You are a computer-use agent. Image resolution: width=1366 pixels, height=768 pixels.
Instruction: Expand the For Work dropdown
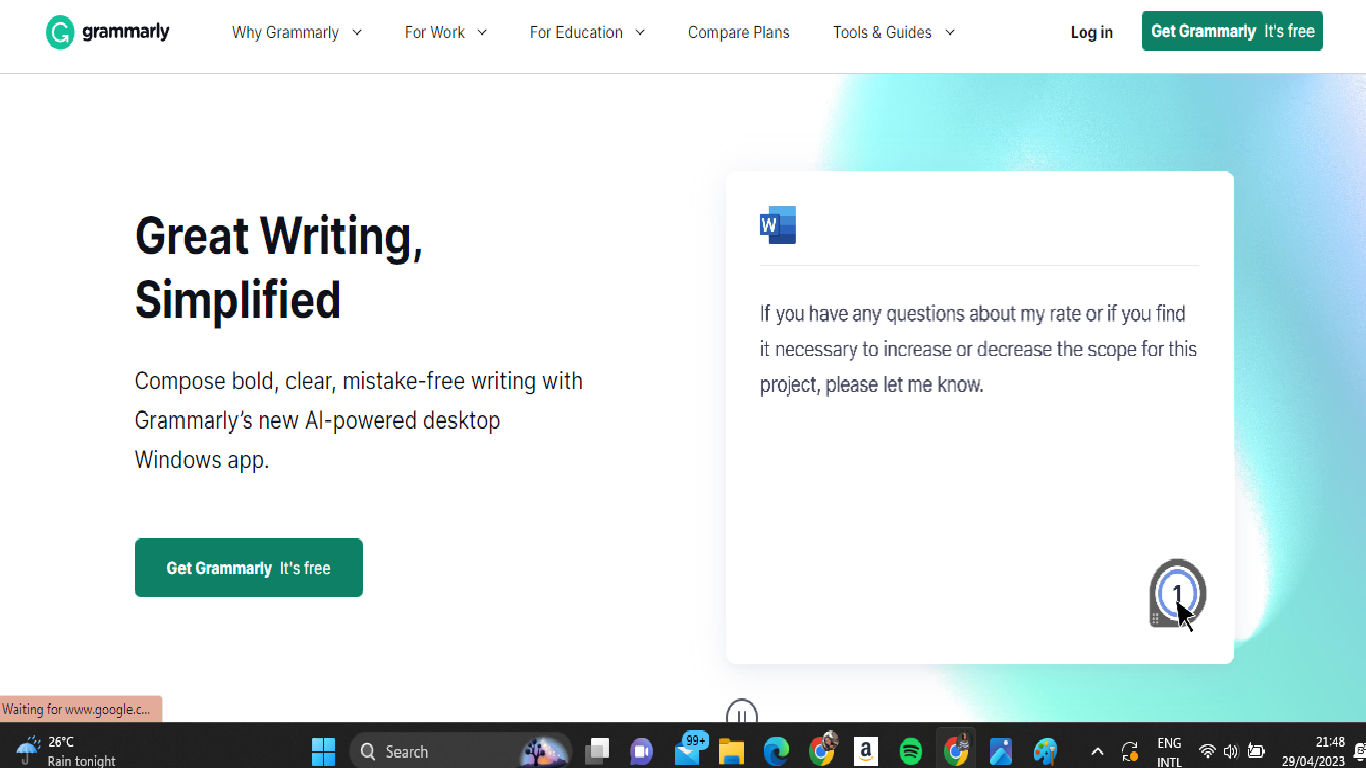(x=446, y=32)
